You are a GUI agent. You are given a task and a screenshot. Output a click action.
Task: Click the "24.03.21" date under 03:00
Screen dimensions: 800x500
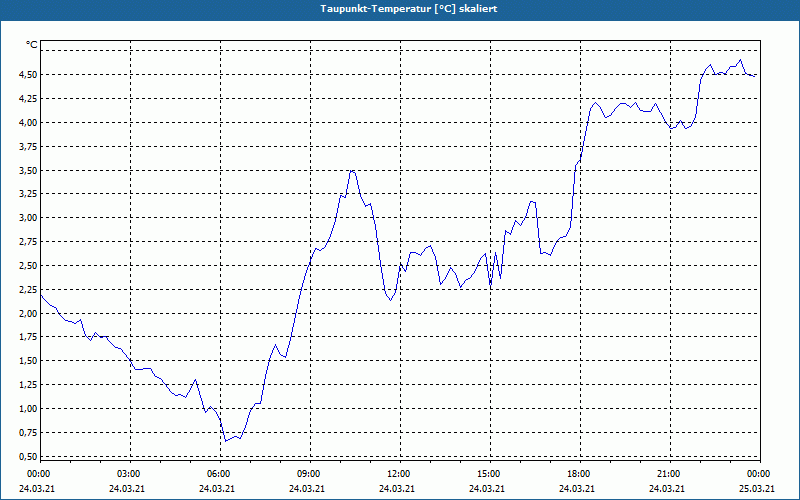coord(127,489)
